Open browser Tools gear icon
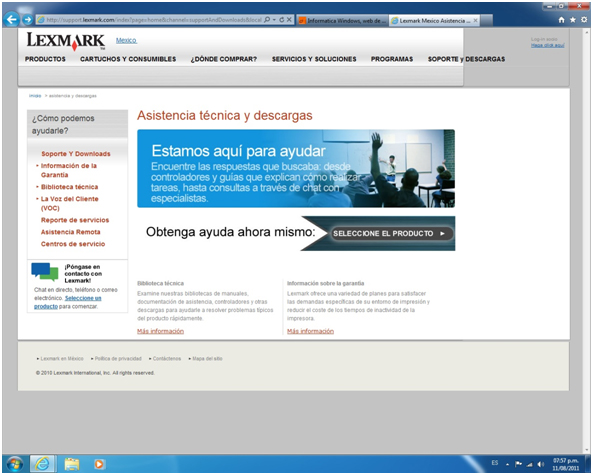 tap(584, 20)
